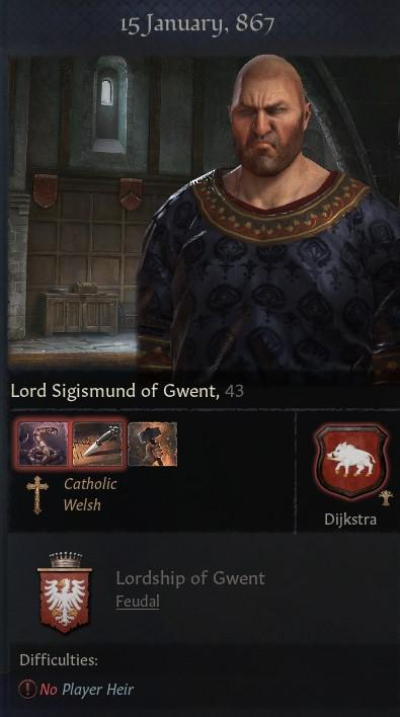The height and width of the screenshot is (717, 400).
Task: Open the Feudal government link
Action: (x=138, y=601)
